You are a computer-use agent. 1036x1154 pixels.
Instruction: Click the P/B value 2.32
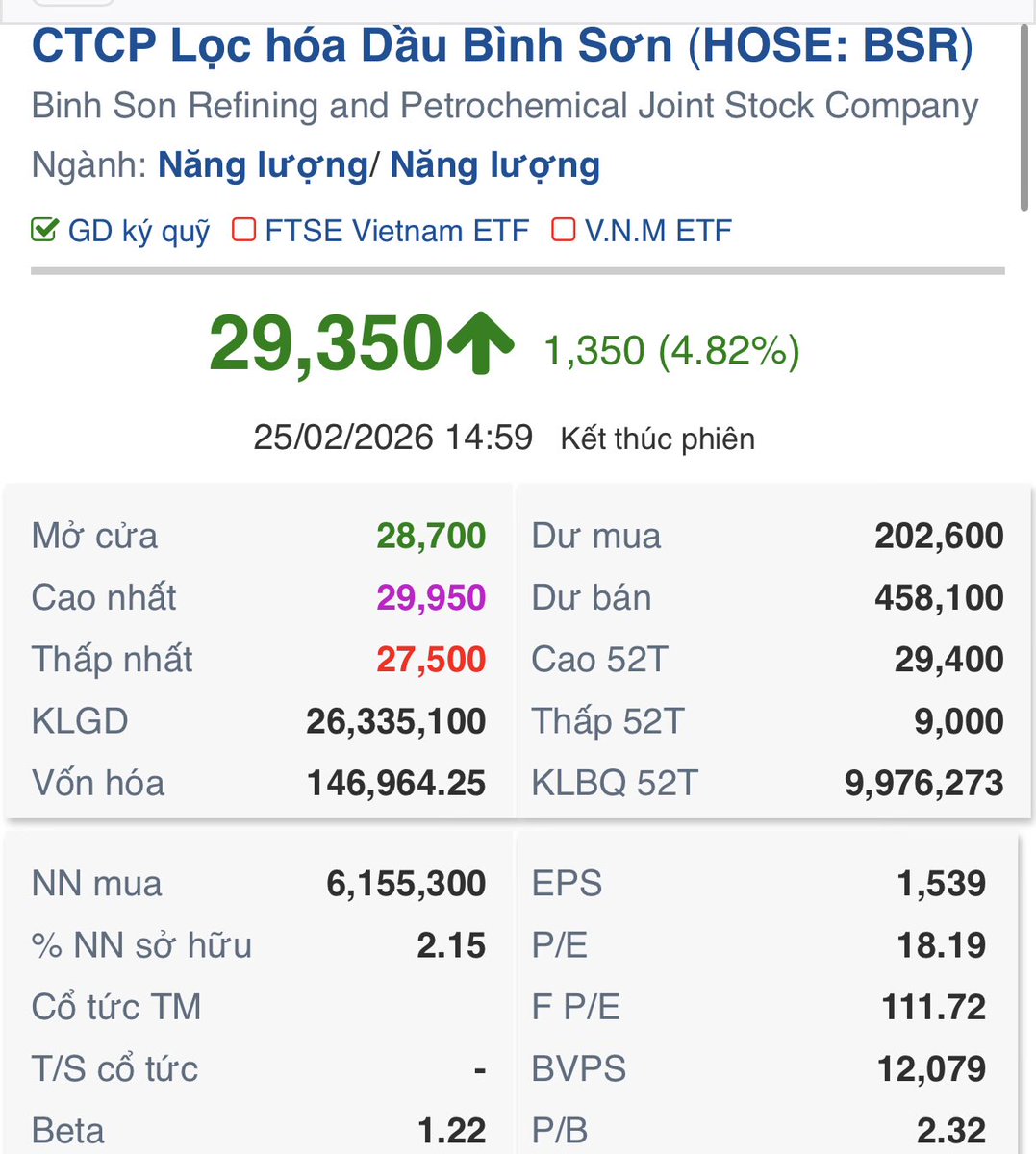pos(950,1130)
